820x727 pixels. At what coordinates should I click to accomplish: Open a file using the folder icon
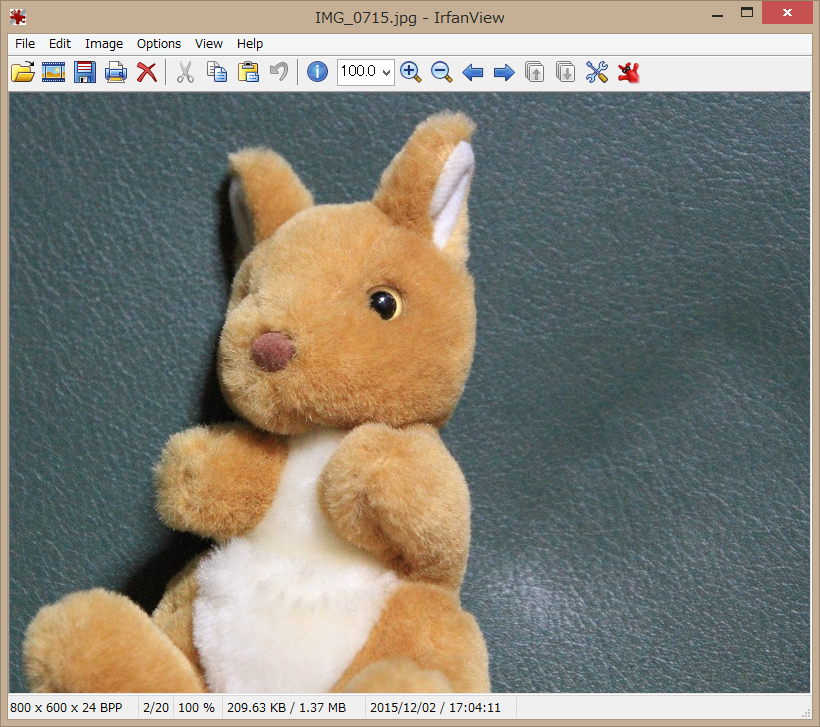pos(22,71)
